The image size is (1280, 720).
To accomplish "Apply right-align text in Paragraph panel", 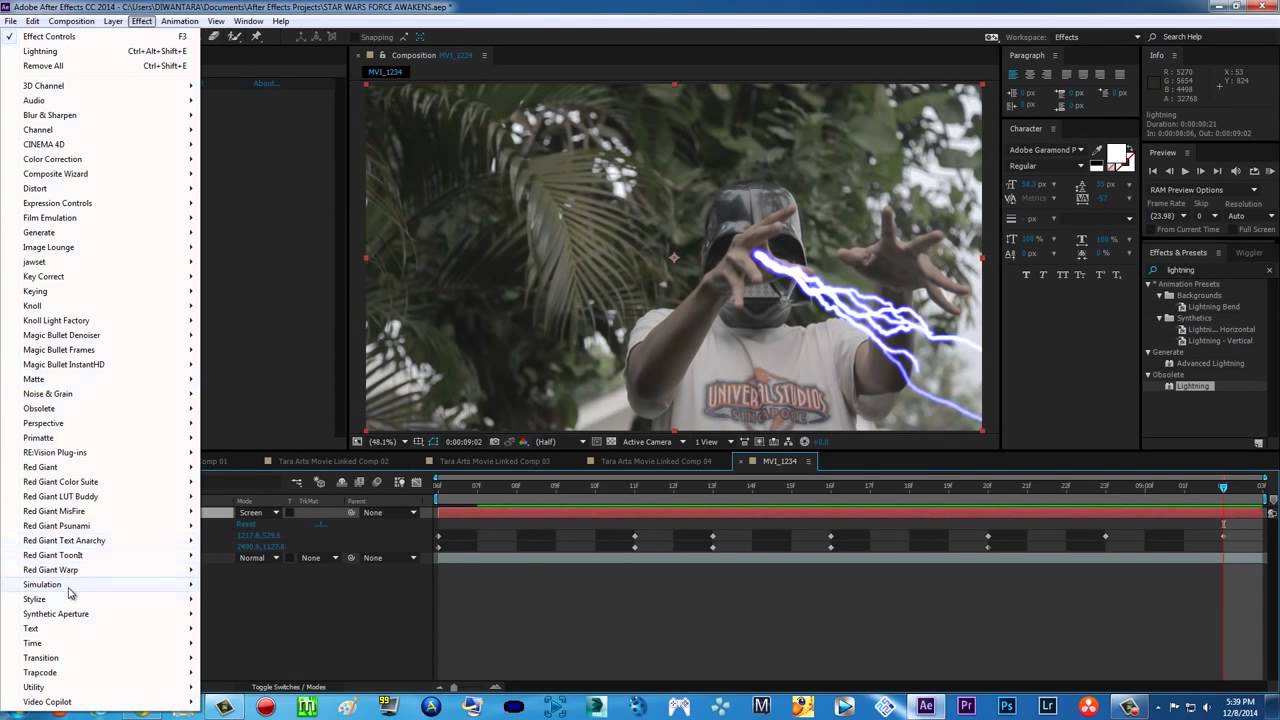I will (x=1047, y=74).
